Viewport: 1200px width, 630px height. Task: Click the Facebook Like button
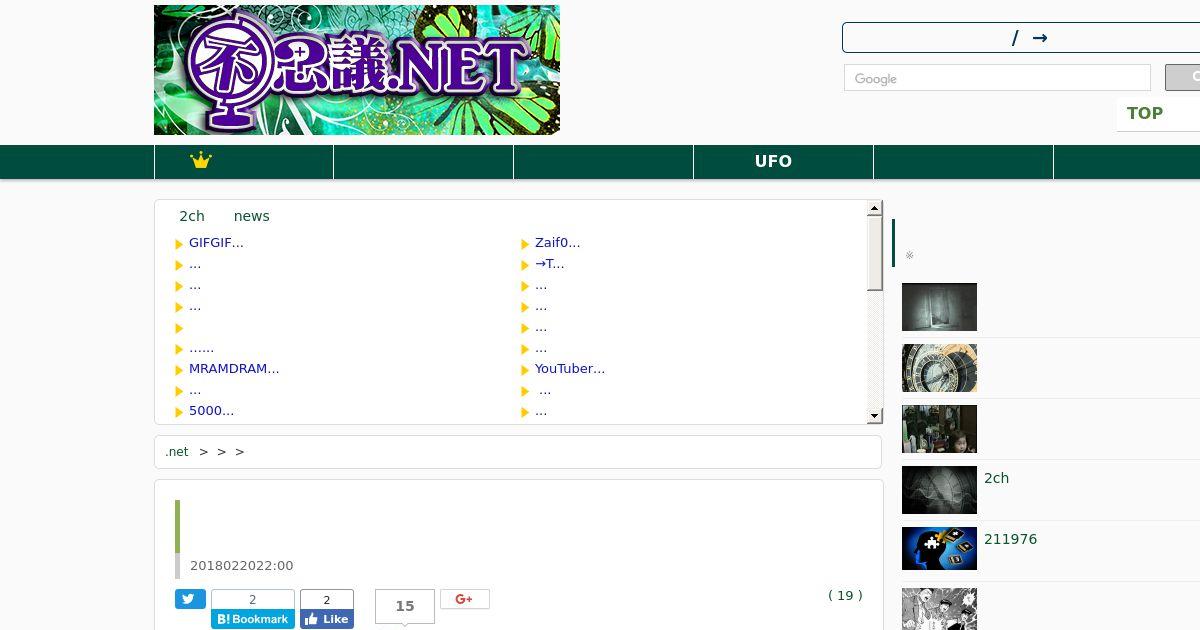pos(327,619)
